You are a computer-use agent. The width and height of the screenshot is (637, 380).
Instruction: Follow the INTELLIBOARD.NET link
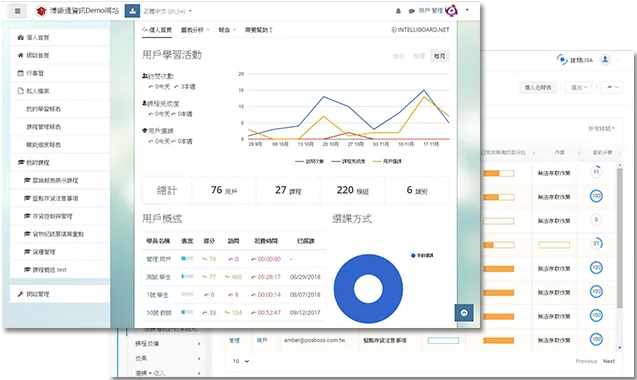420,30
